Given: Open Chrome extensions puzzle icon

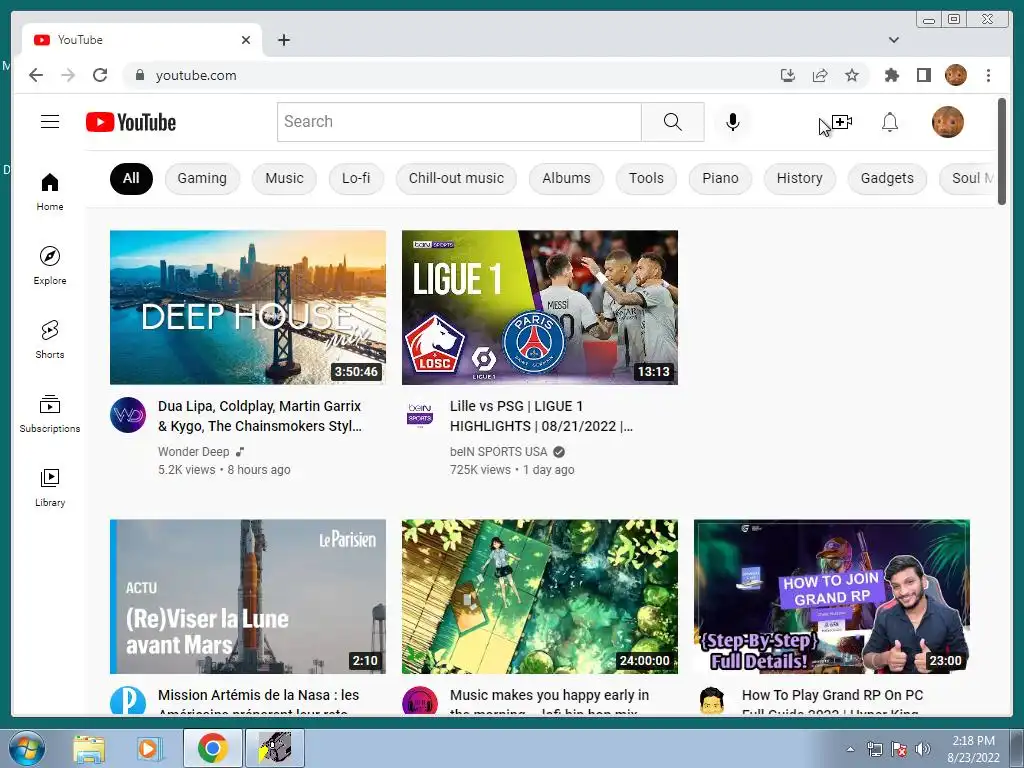Looking at the screenshot, I should (x=891, y=75).
